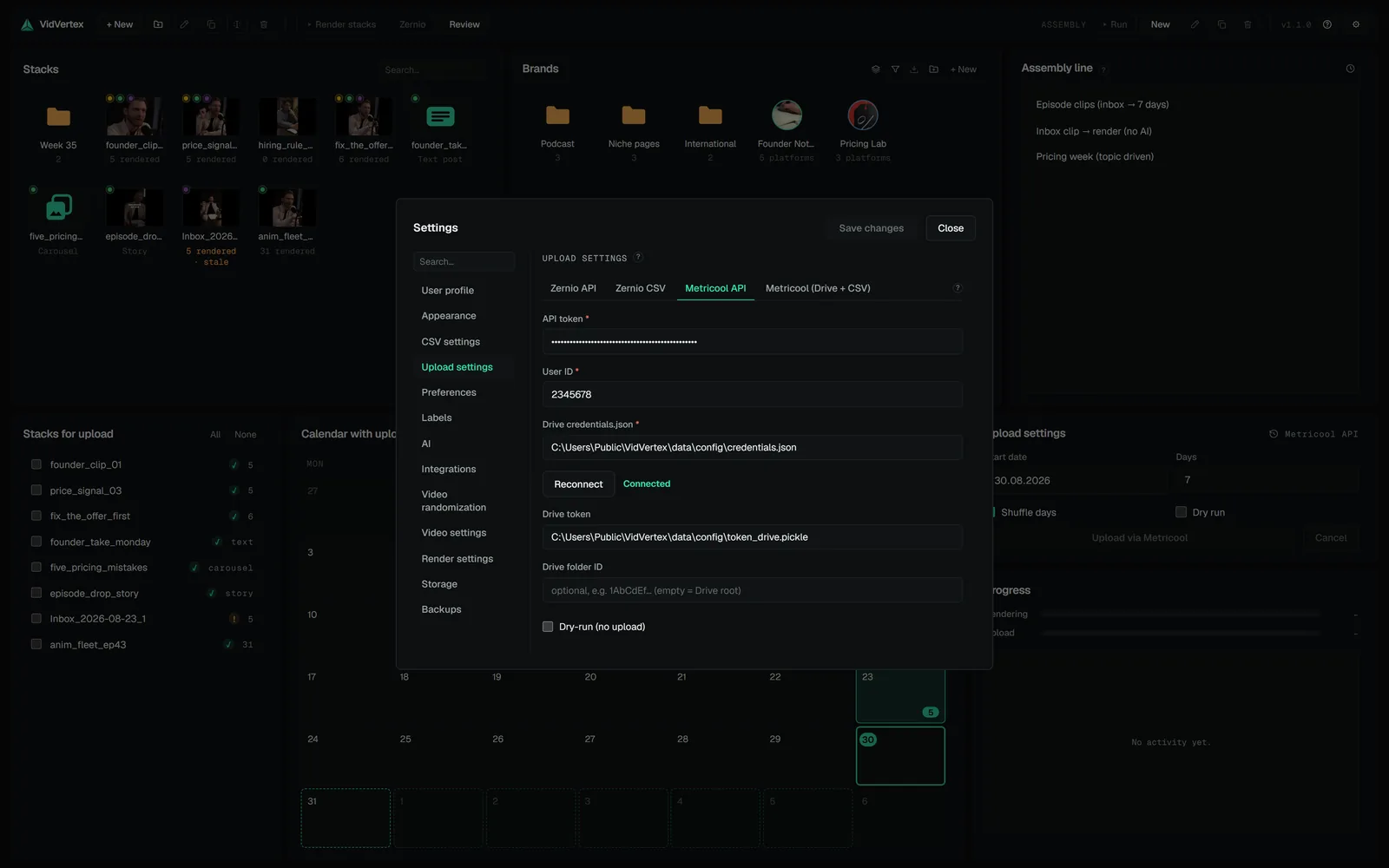This screenshot has width=1389, height=868.
Task: Check the anim_fleet_ep43 stack for upload
Action: 36,644
